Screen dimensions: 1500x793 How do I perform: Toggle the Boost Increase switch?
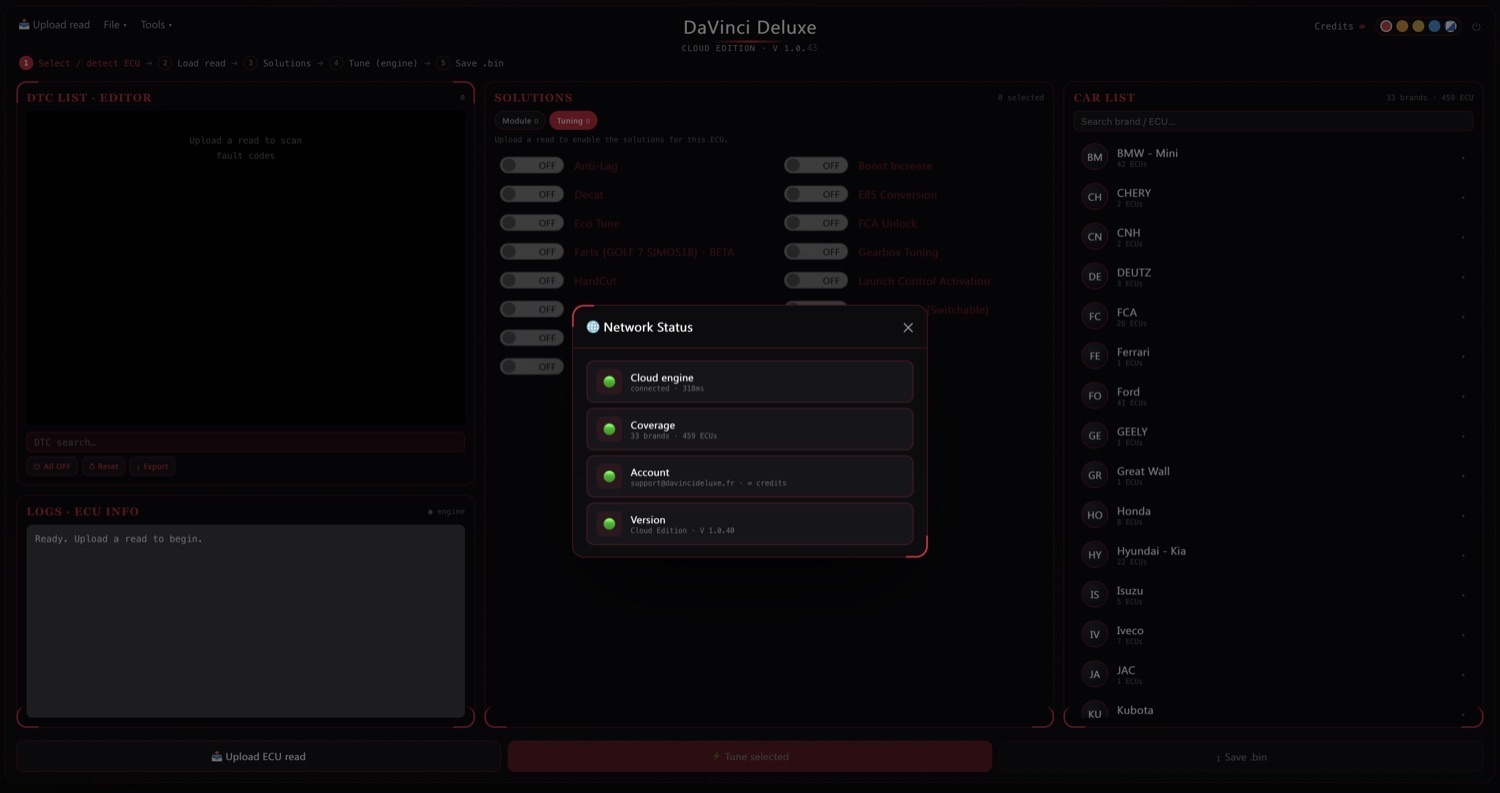pyautogui.click(x=816, y=166)
